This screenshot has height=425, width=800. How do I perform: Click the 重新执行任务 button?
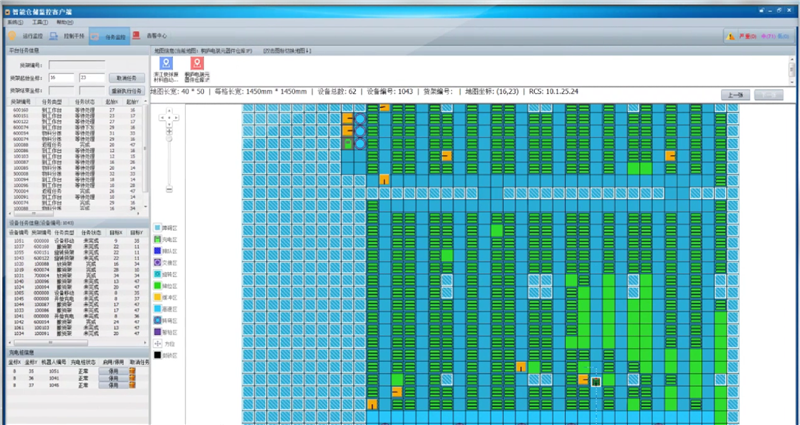(x=125, y=89)
